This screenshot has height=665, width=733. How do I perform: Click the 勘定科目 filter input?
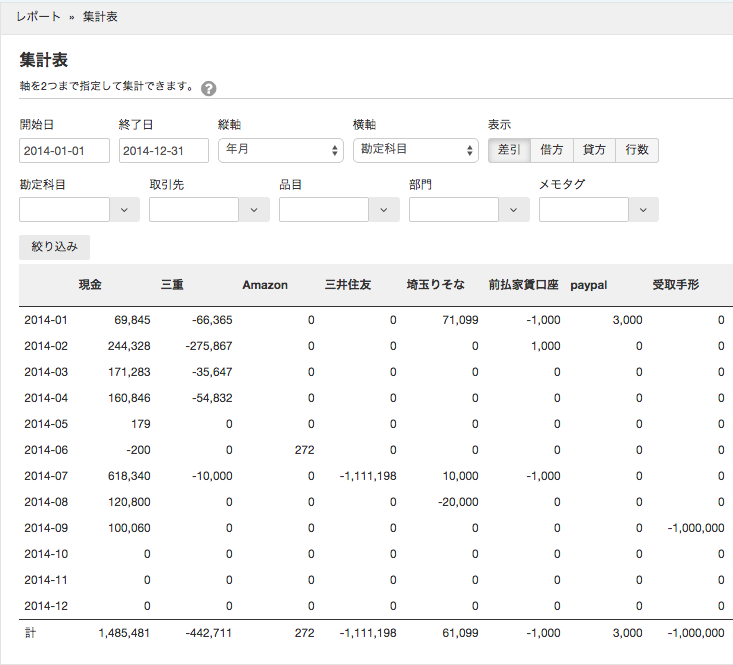tap(65, 209)
